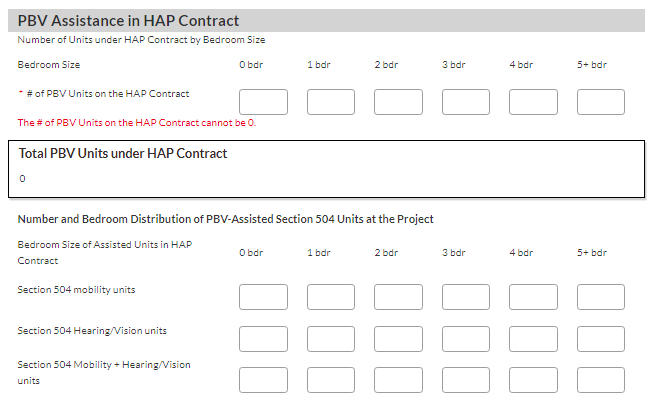The height and width of the screenshot is (403, 667).
Task: Click Hearing/Vision units 0 bdr field
Action: coord(263,338)
